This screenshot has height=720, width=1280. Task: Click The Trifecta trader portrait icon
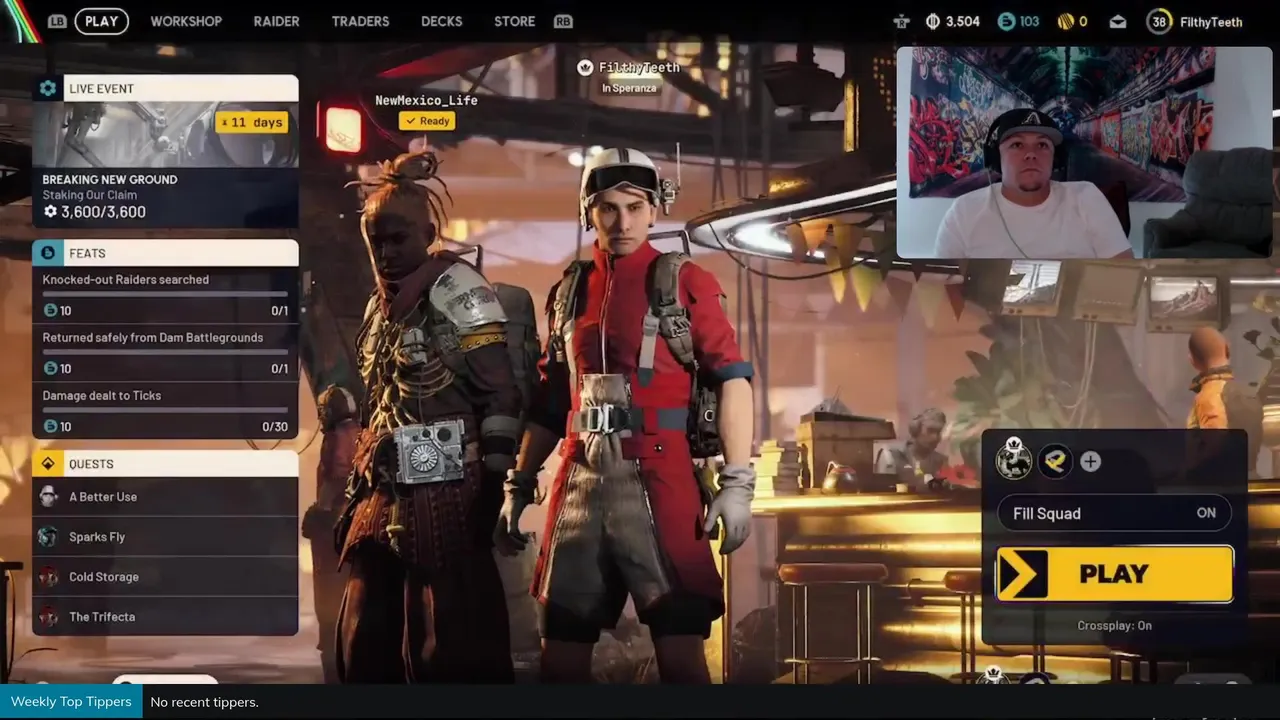pos(48,617)
